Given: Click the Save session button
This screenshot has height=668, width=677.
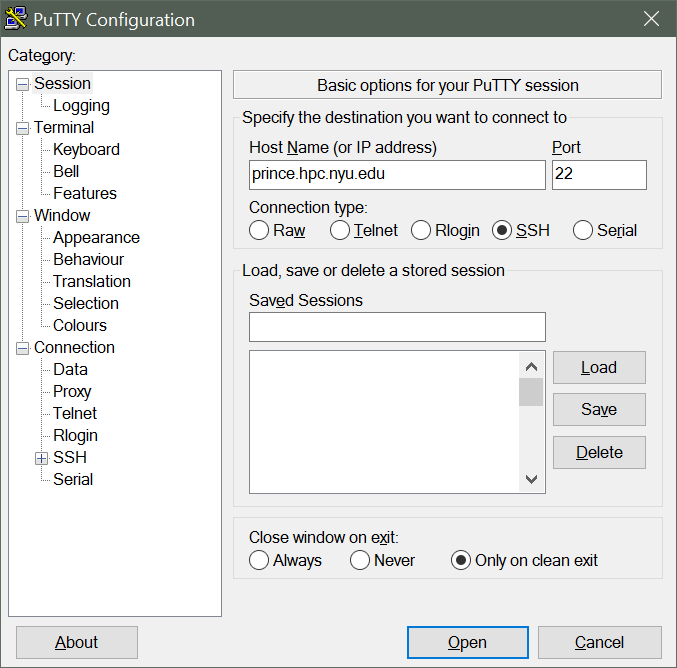Looking at the screenshot, I should tap(599, 410).
